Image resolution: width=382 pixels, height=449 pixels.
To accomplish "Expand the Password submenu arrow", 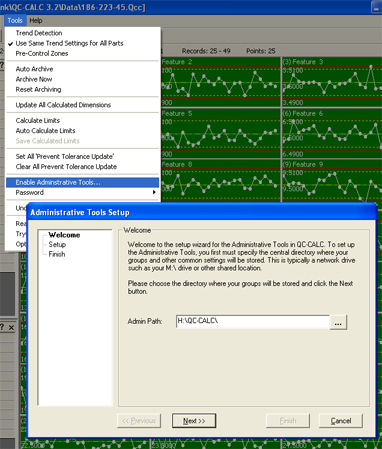I will (154, 192).
